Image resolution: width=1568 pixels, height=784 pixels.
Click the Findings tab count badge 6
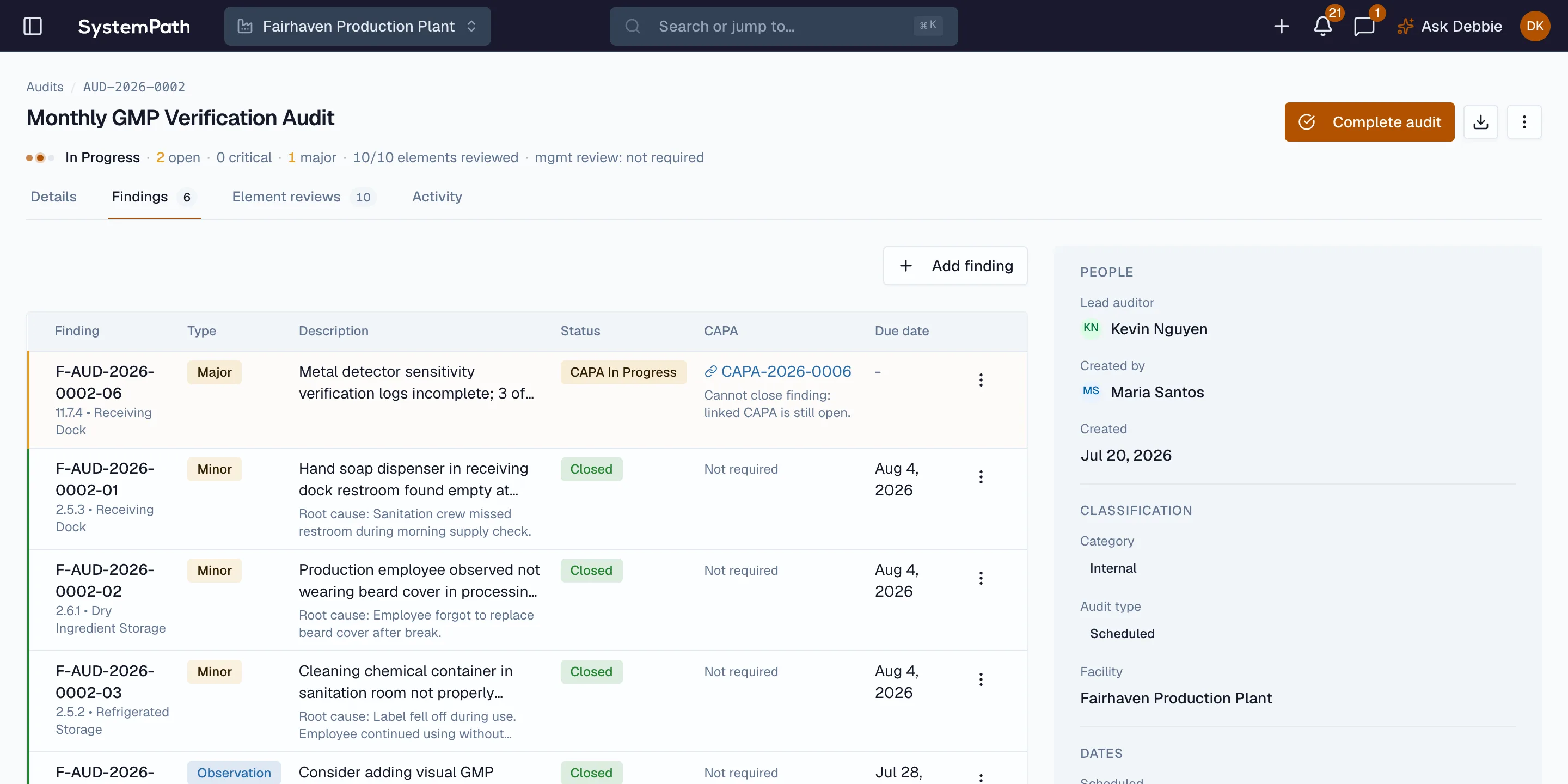click(186, 197)
